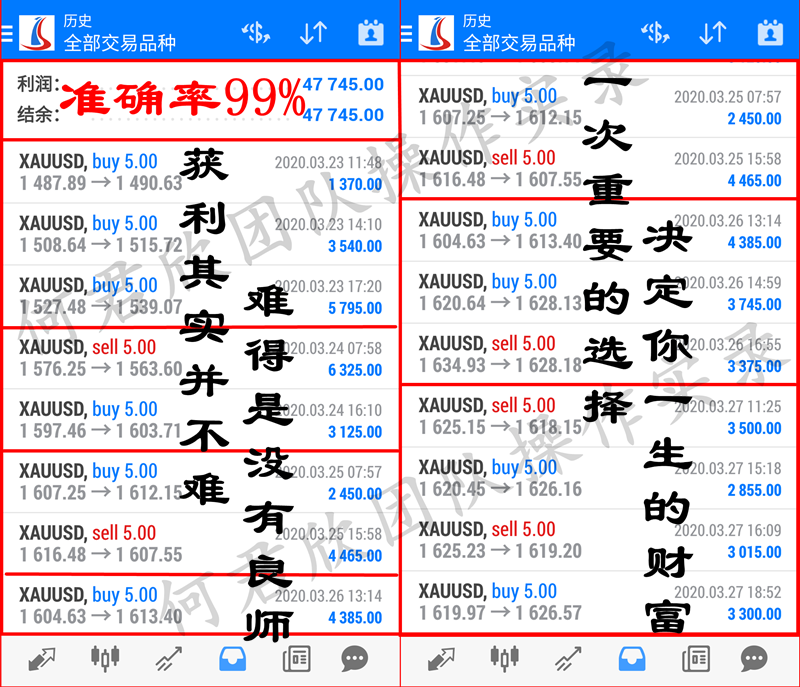Open the buy trade dated 2020.03.23 14:10
Image resolution: width=800 pixels, height=687 pixels.
(201, 234)
